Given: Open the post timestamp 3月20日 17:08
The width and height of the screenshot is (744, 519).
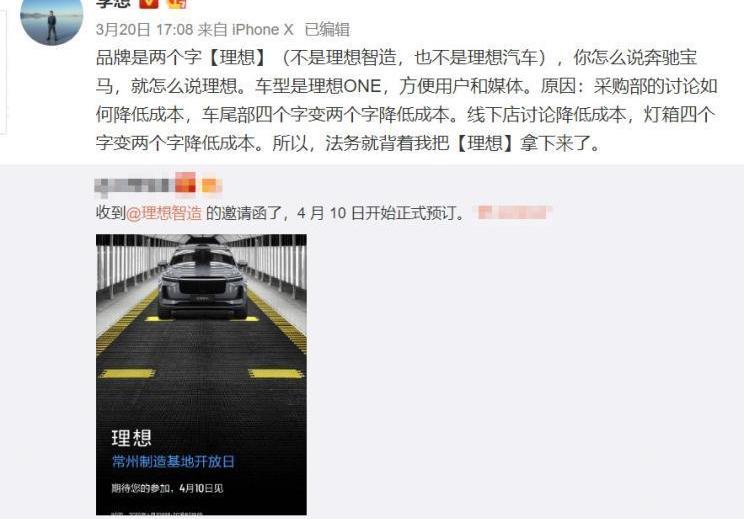Looking at the screenshot, I should pos(144,29).
